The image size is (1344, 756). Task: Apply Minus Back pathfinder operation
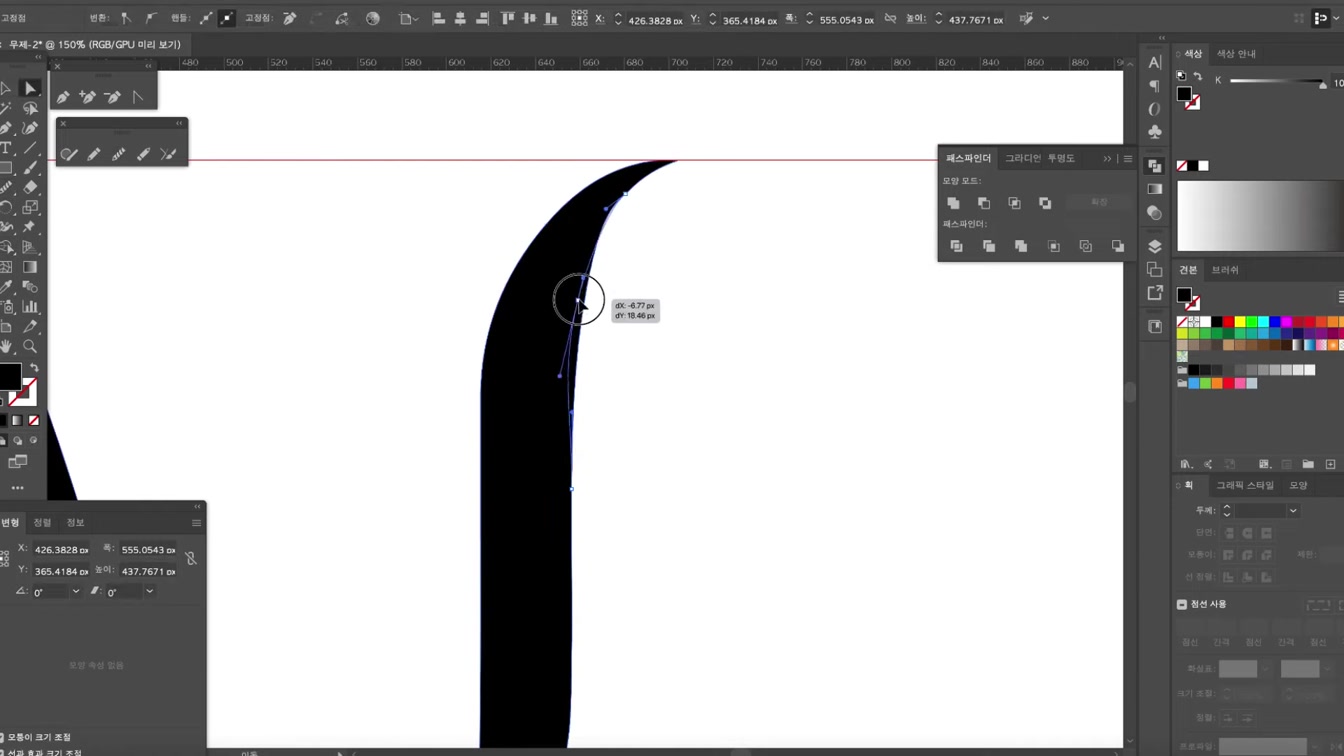point(1117,246)
